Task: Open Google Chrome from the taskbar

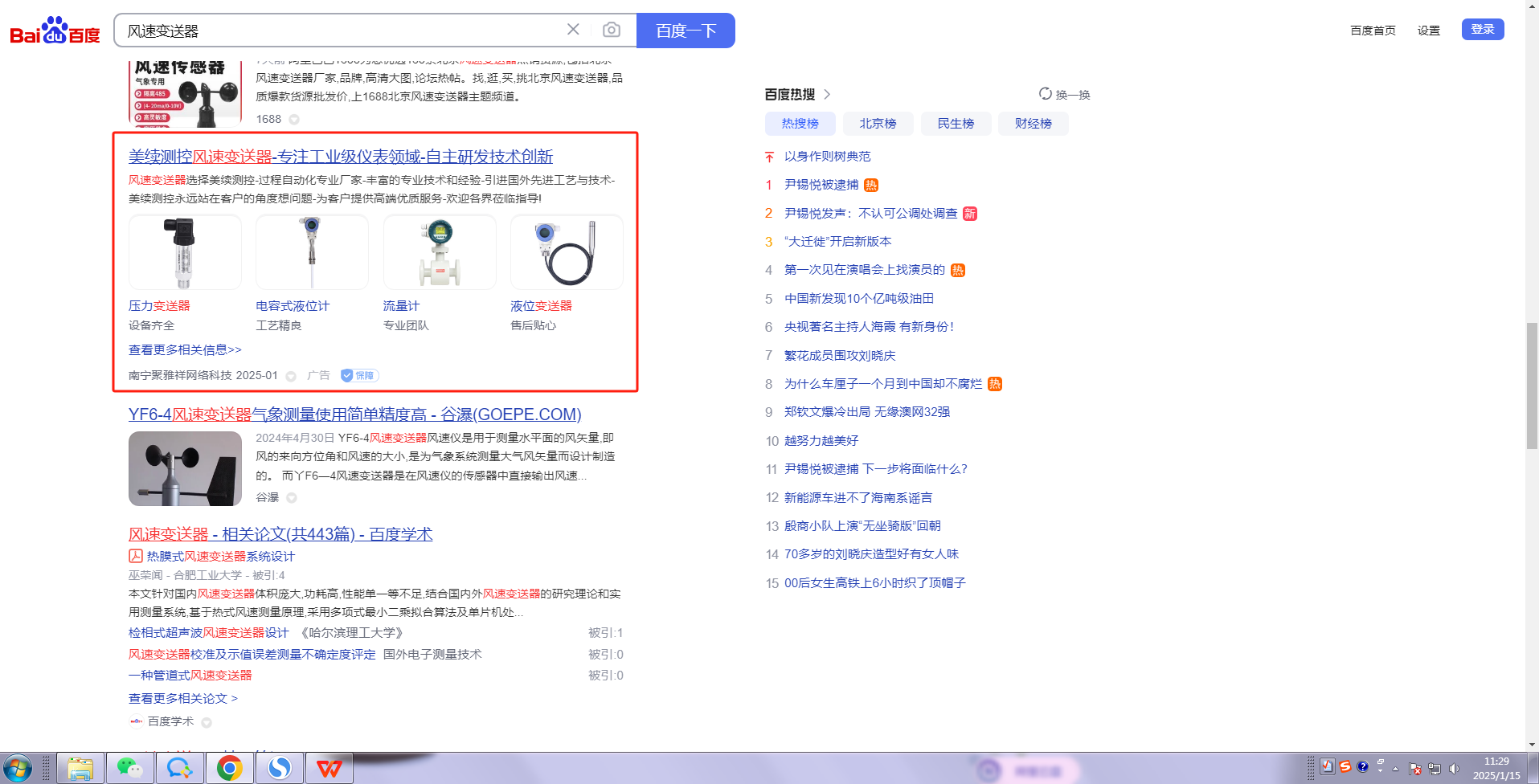Action: point(229,769)
